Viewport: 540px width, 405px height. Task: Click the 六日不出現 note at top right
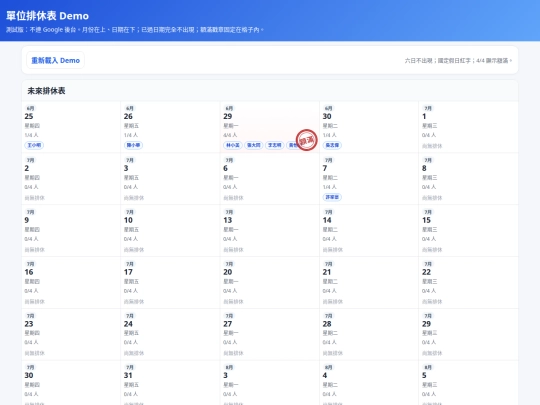(x=458, y=61)
